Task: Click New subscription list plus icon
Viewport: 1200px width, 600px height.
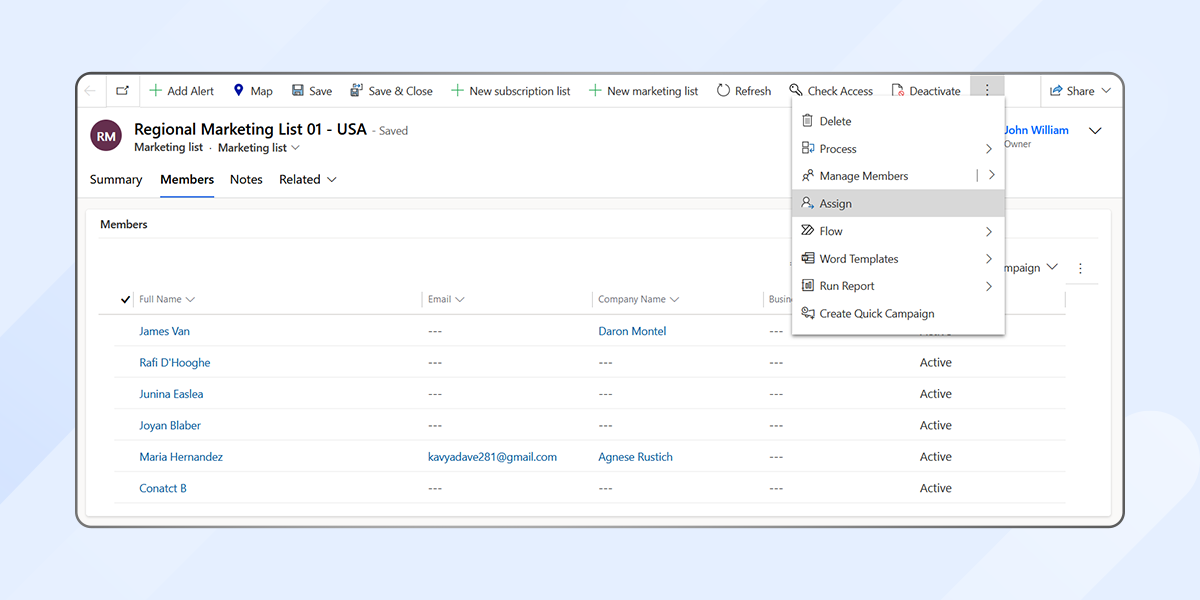Action: tap(457, 91)
